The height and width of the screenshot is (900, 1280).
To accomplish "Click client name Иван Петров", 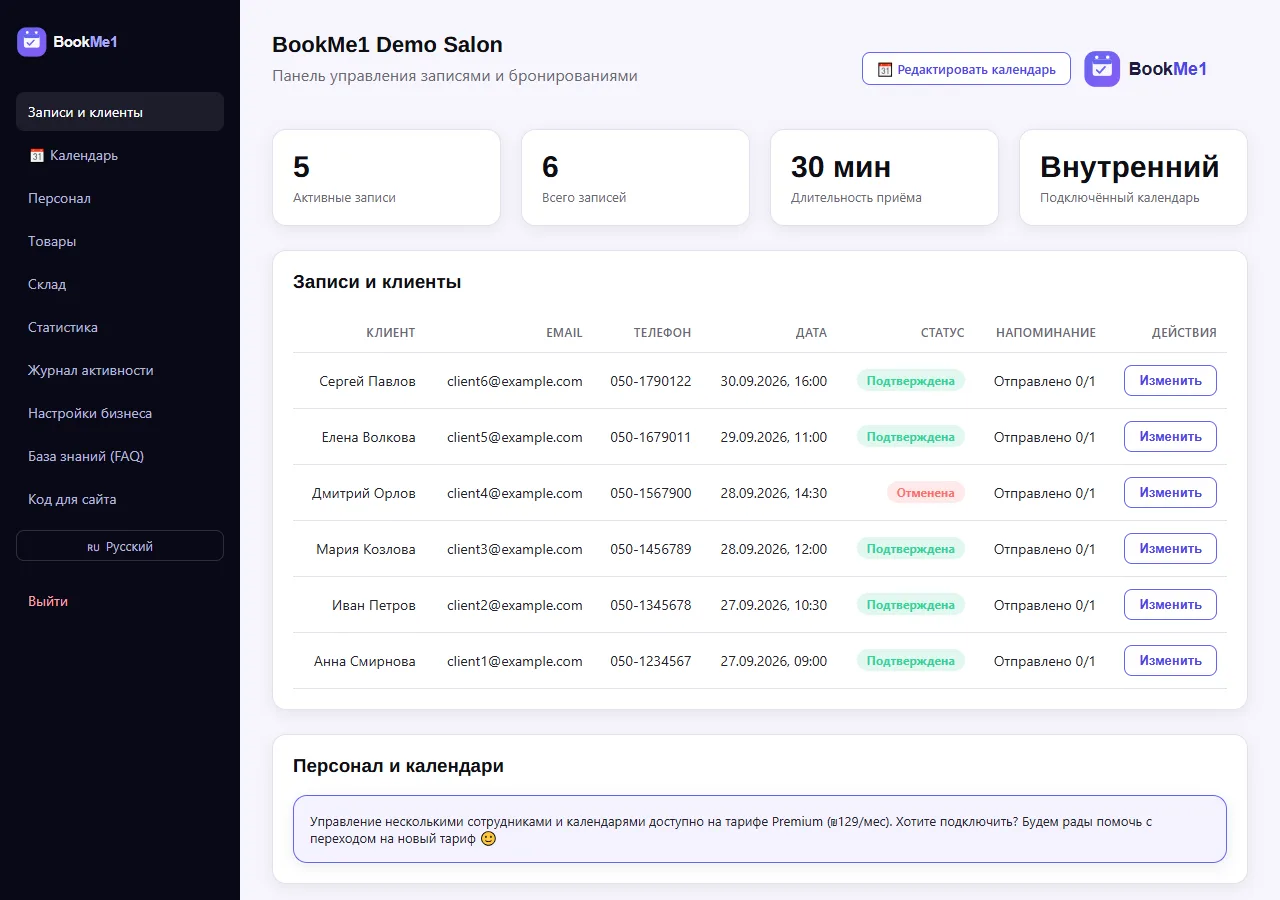I will point(374,605).
